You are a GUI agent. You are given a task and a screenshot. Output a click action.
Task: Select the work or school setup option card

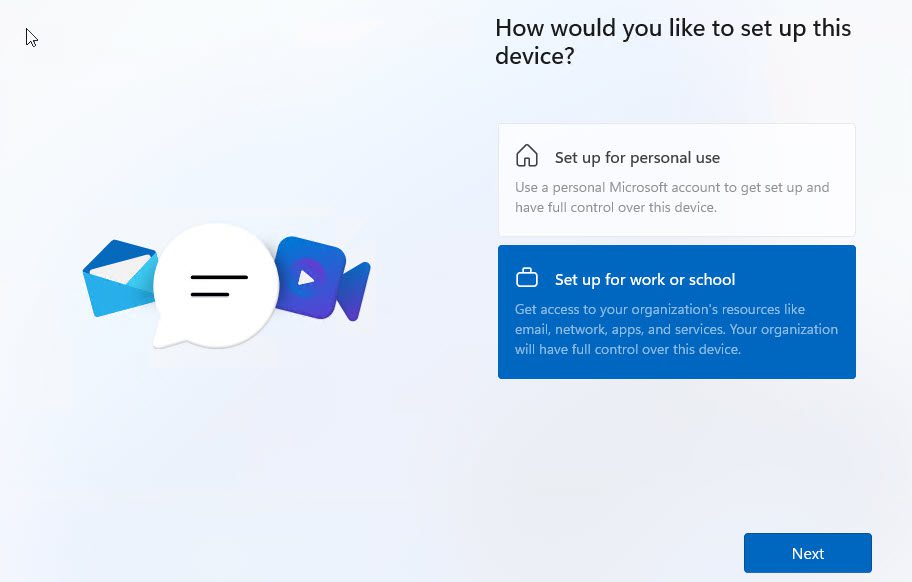tap(676, 312)
